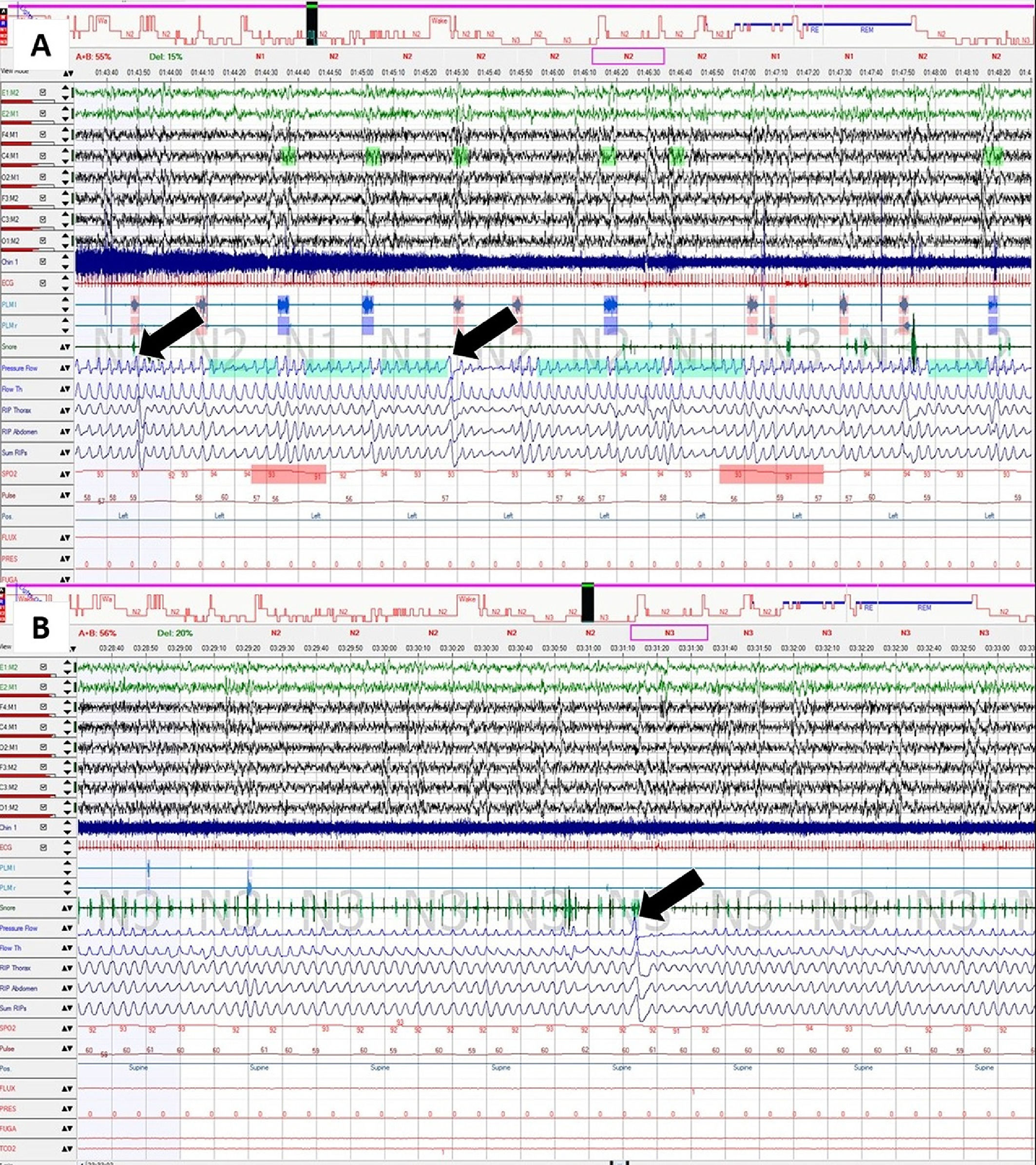Click the black hypnogram position marker in panel B

click(588, 603)
